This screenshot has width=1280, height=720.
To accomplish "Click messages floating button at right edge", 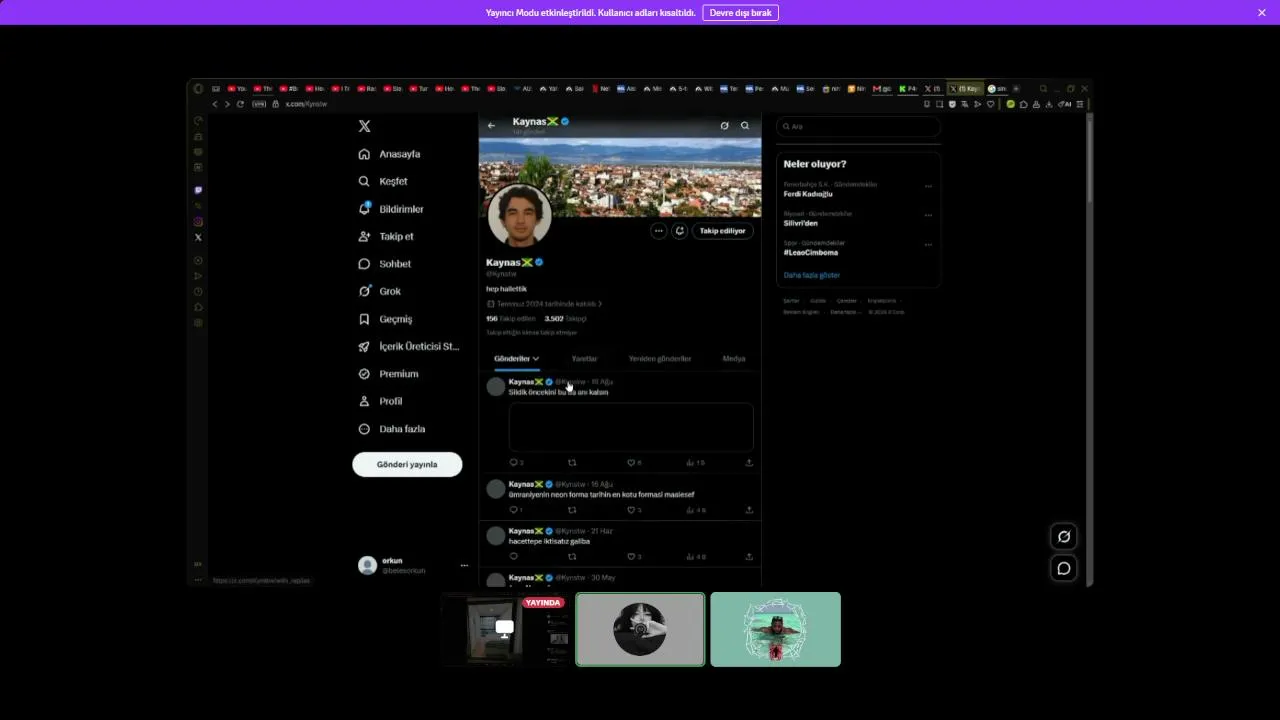I will [x=1064, y=569].
